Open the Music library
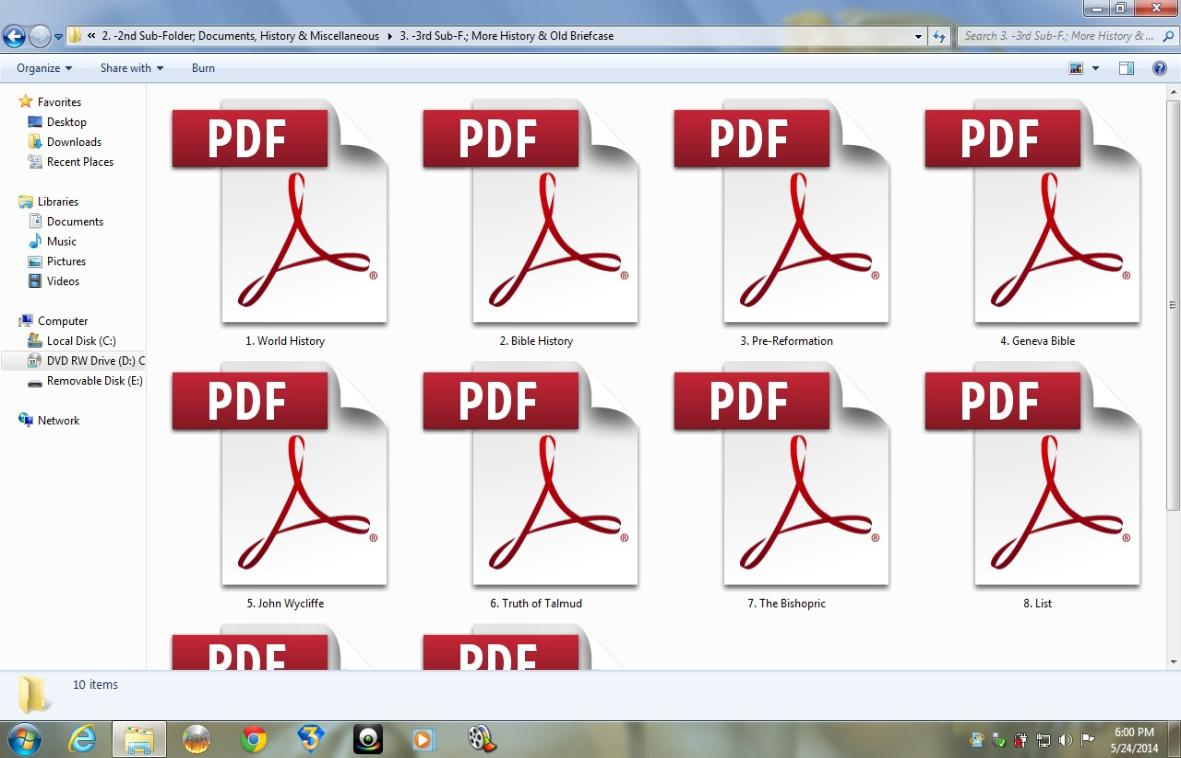 (52, 241)
